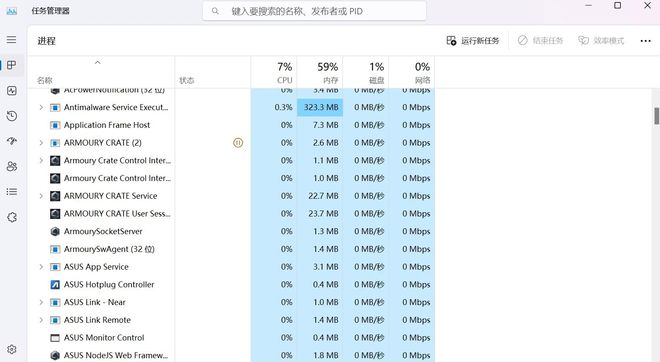Viewport: 660px width, 362px height.
Task: Click 运行新任务 (Run new task) button
Action: (472, 41)
